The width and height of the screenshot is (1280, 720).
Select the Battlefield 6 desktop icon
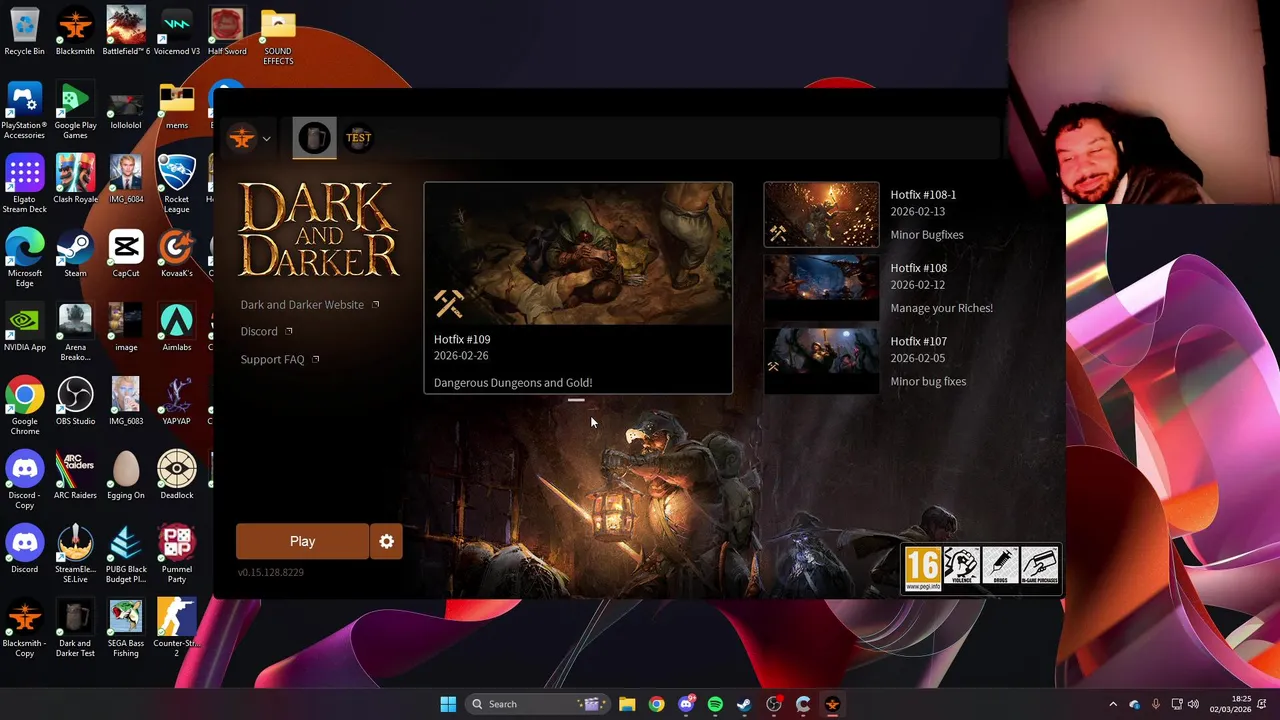(126, 31)
